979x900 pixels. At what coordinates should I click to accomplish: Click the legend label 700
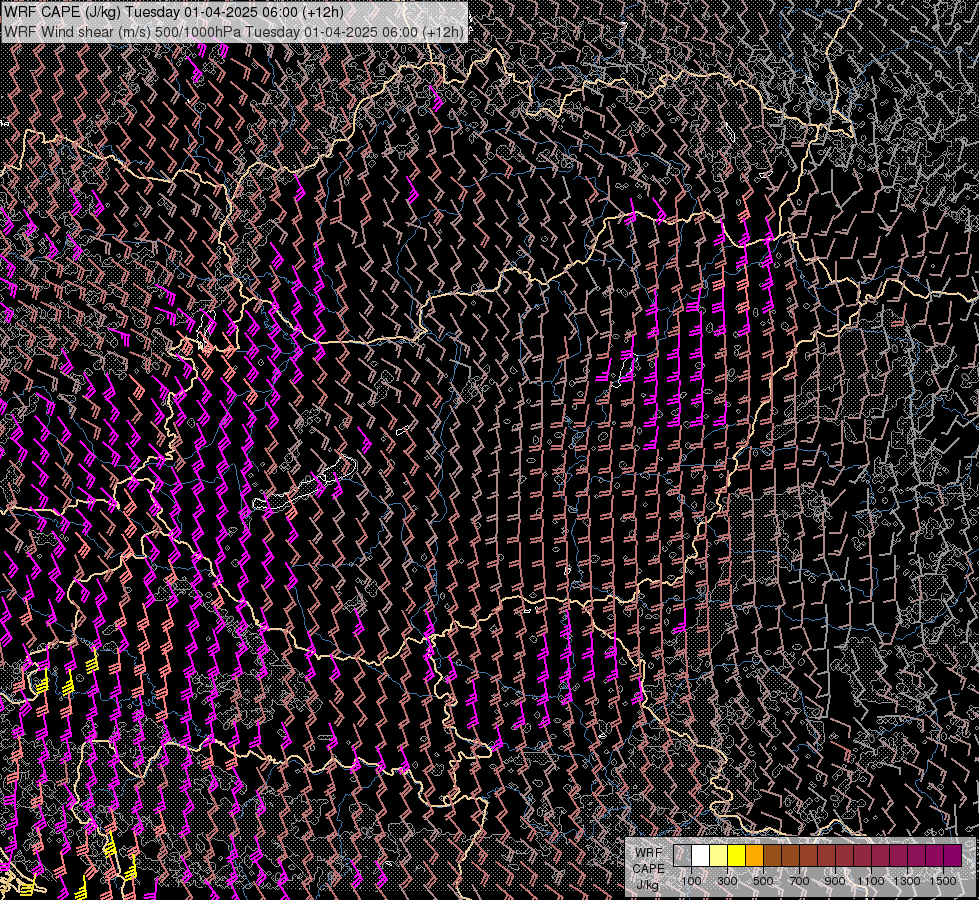(x=799, y=881)
